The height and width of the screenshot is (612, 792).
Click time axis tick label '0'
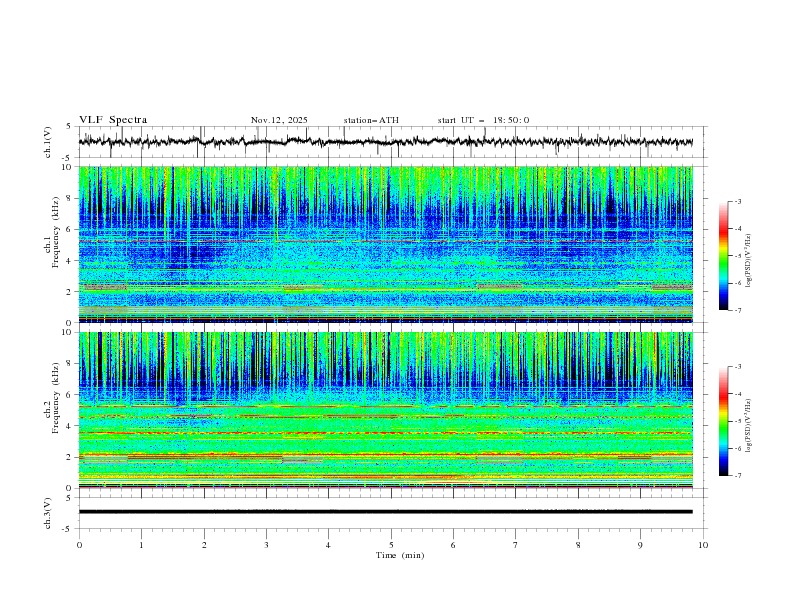79,545
